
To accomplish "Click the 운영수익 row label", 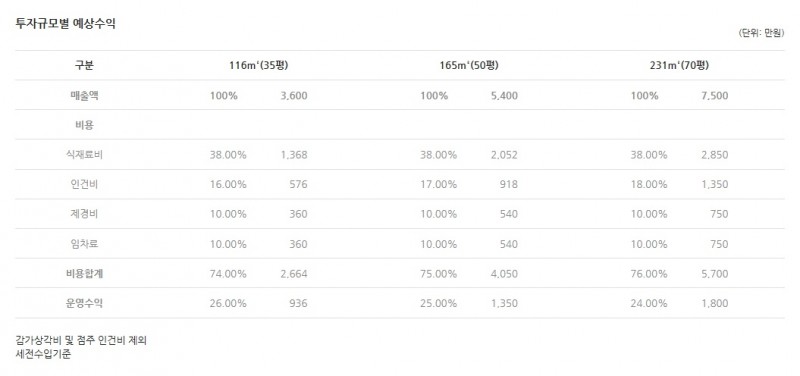I will (x=84, y=303).
